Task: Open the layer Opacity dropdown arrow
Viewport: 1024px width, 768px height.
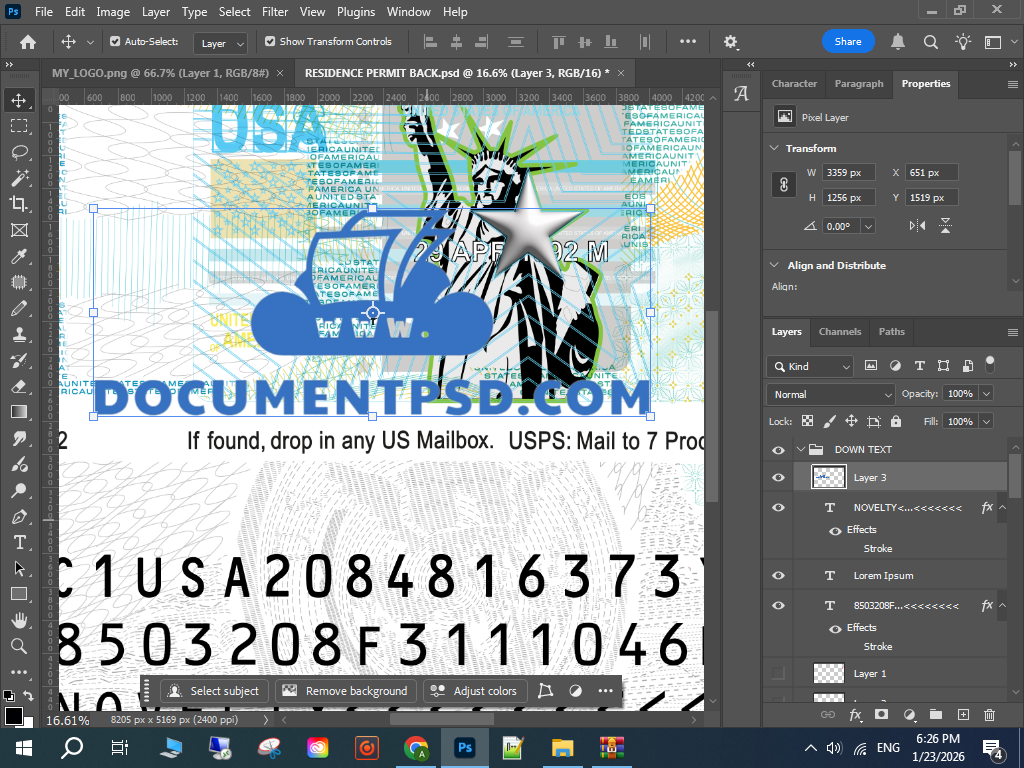Action: pyautogui.click(x=986, y=394)
